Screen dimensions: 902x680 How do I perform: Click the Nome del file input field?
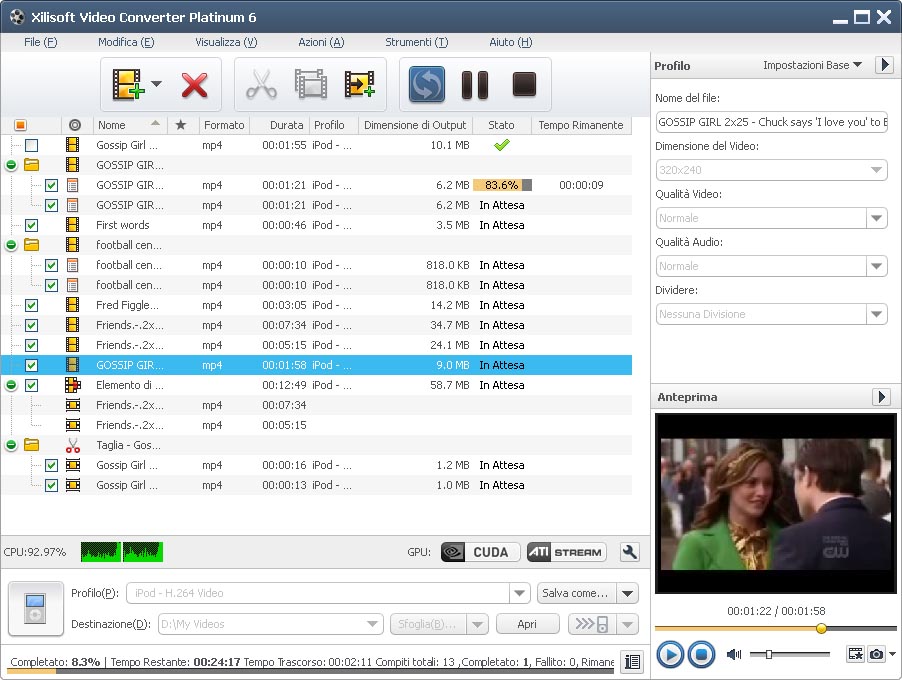(x=771, y=122)
